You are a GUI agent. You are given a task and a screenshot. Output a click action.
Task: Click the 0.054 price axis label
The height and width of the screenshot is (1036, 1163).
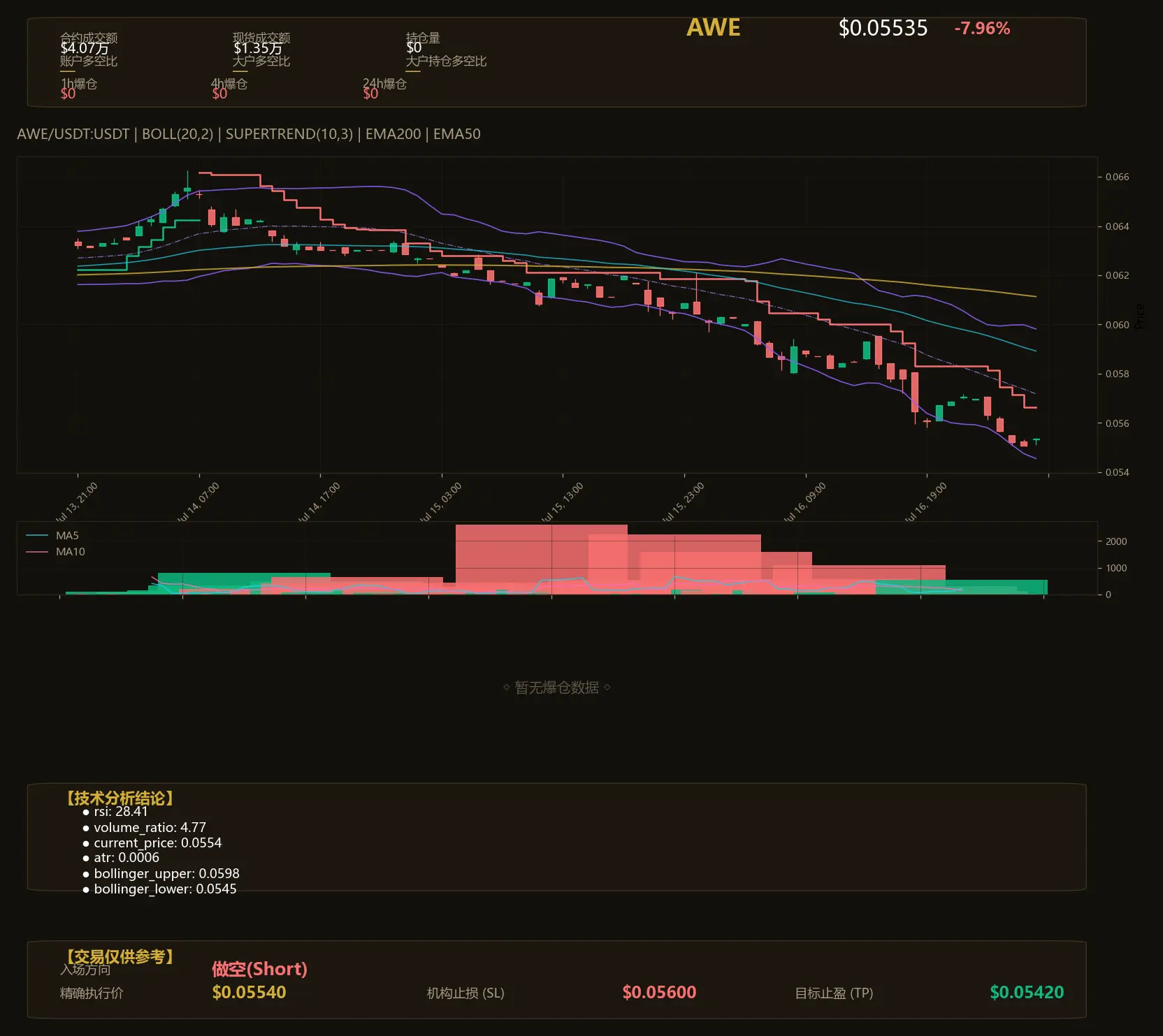1117,472
